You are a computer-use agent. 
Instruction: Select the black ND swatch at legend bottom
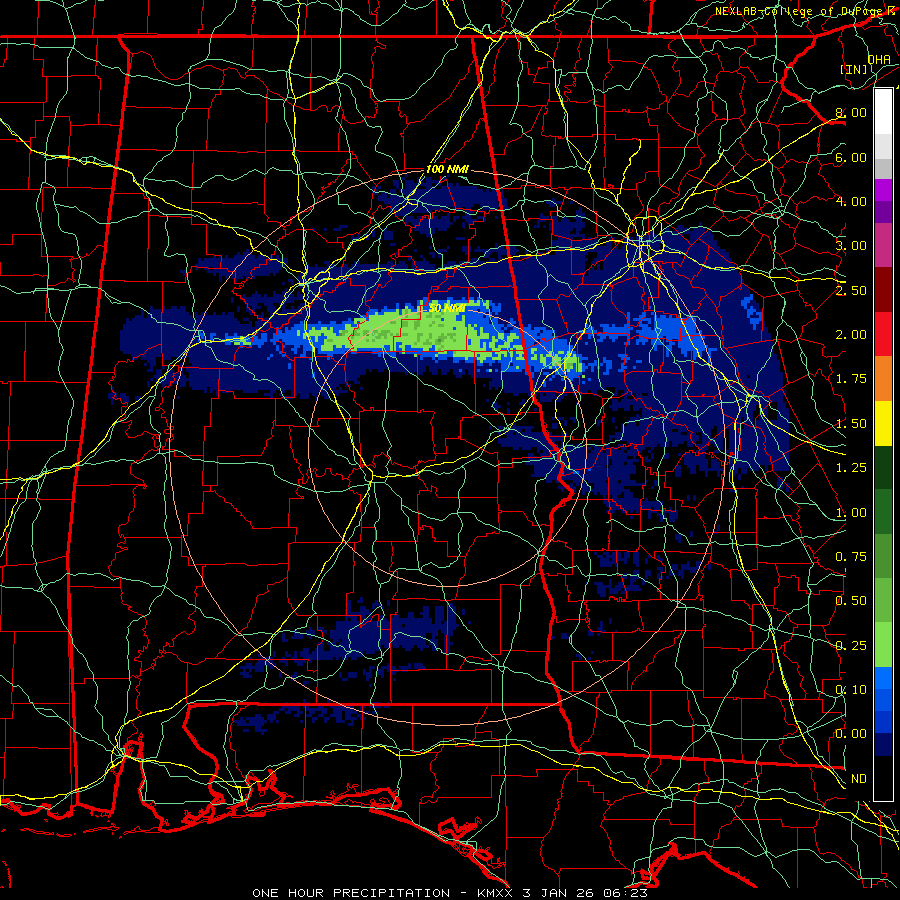[x=883, y=778]
